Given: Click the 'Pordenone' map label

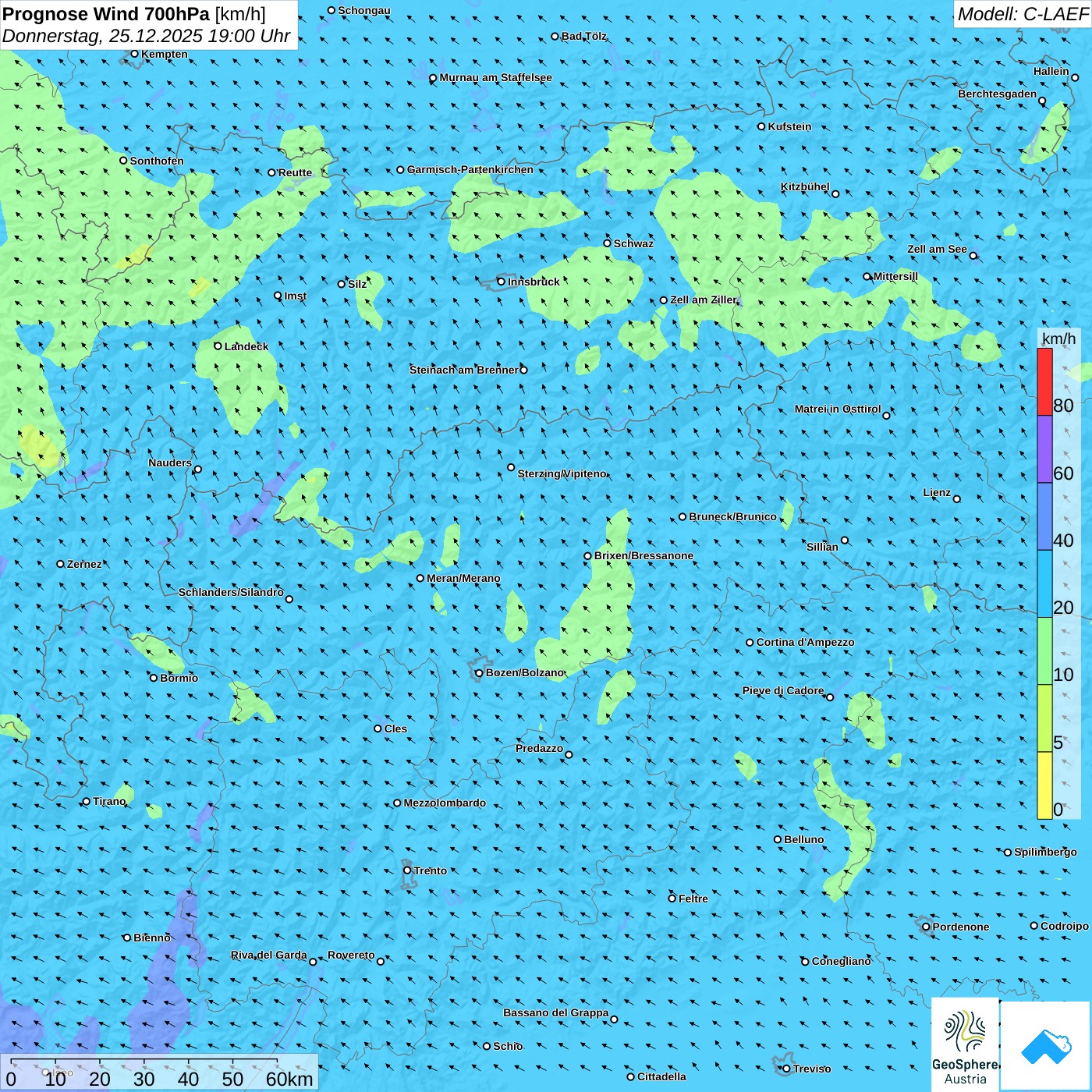Looking at the screenshot, I should (x=961, y=927).
